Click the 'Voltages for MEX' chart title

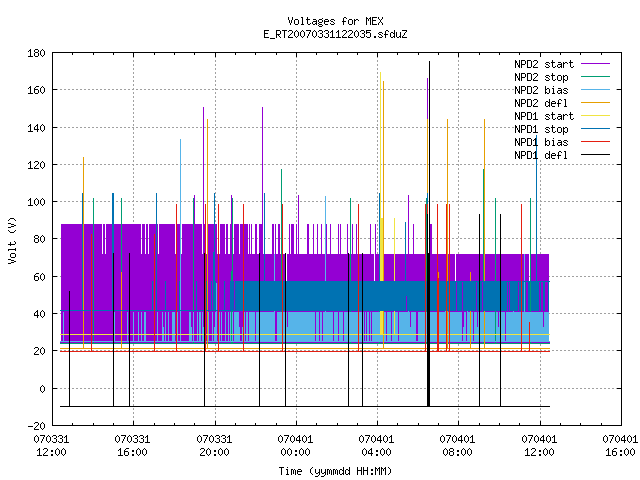335,21
